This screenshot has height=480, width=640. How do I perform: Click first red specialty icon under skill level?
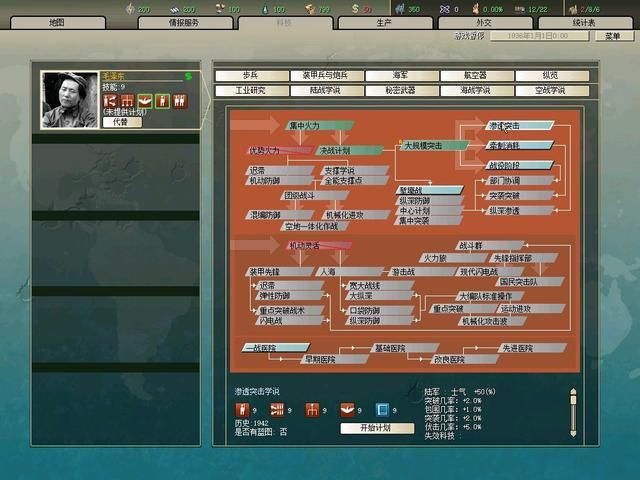click(x=111, y=101)
